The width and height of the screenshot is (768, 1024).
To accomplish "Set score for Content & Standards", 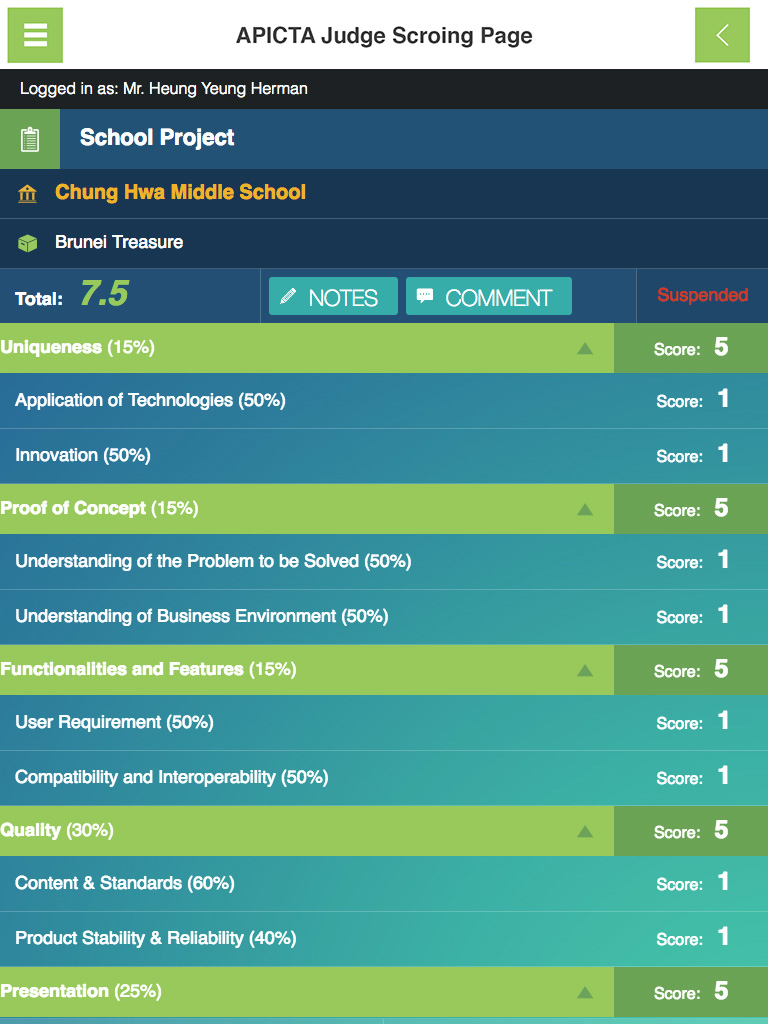I will point(693,882).
